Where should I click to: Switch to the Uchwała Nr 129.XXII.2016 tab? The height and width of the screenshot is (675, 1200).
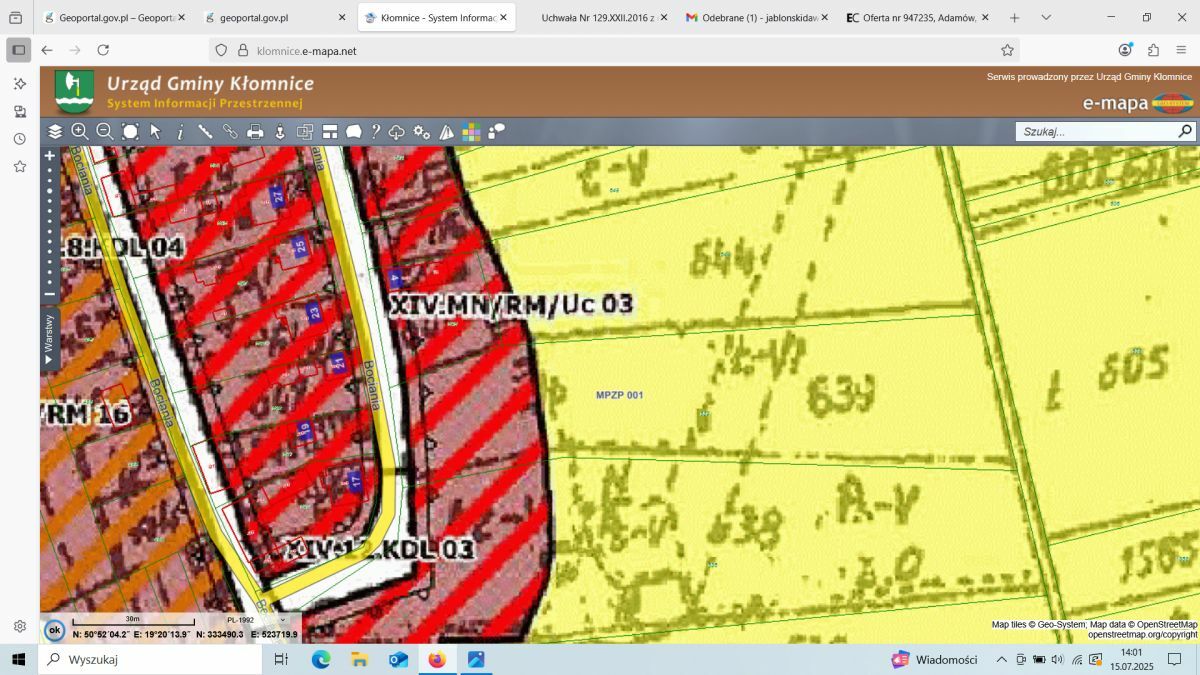597,18
